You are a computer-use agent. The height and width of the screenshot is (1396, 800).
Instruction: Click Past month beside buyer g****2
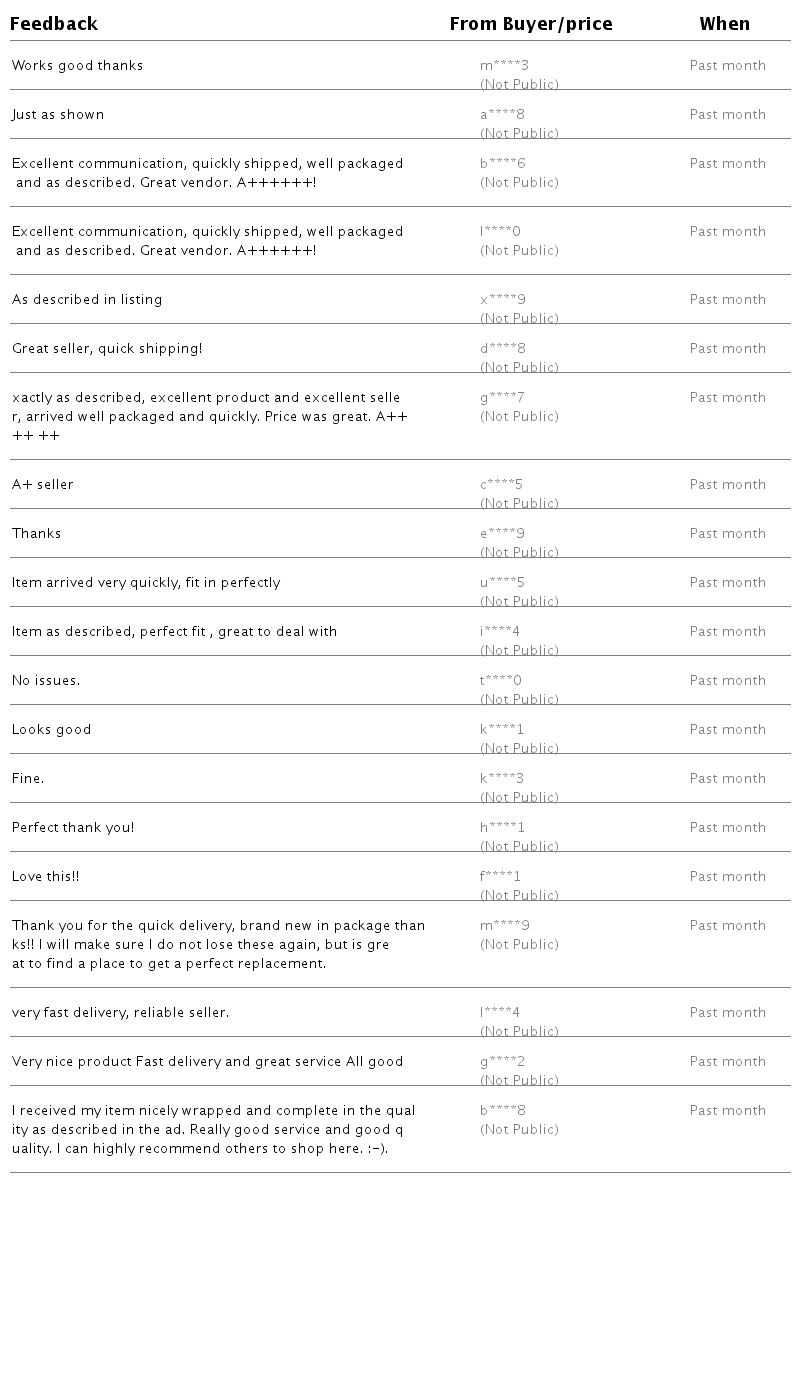(x=727, y=1062)
